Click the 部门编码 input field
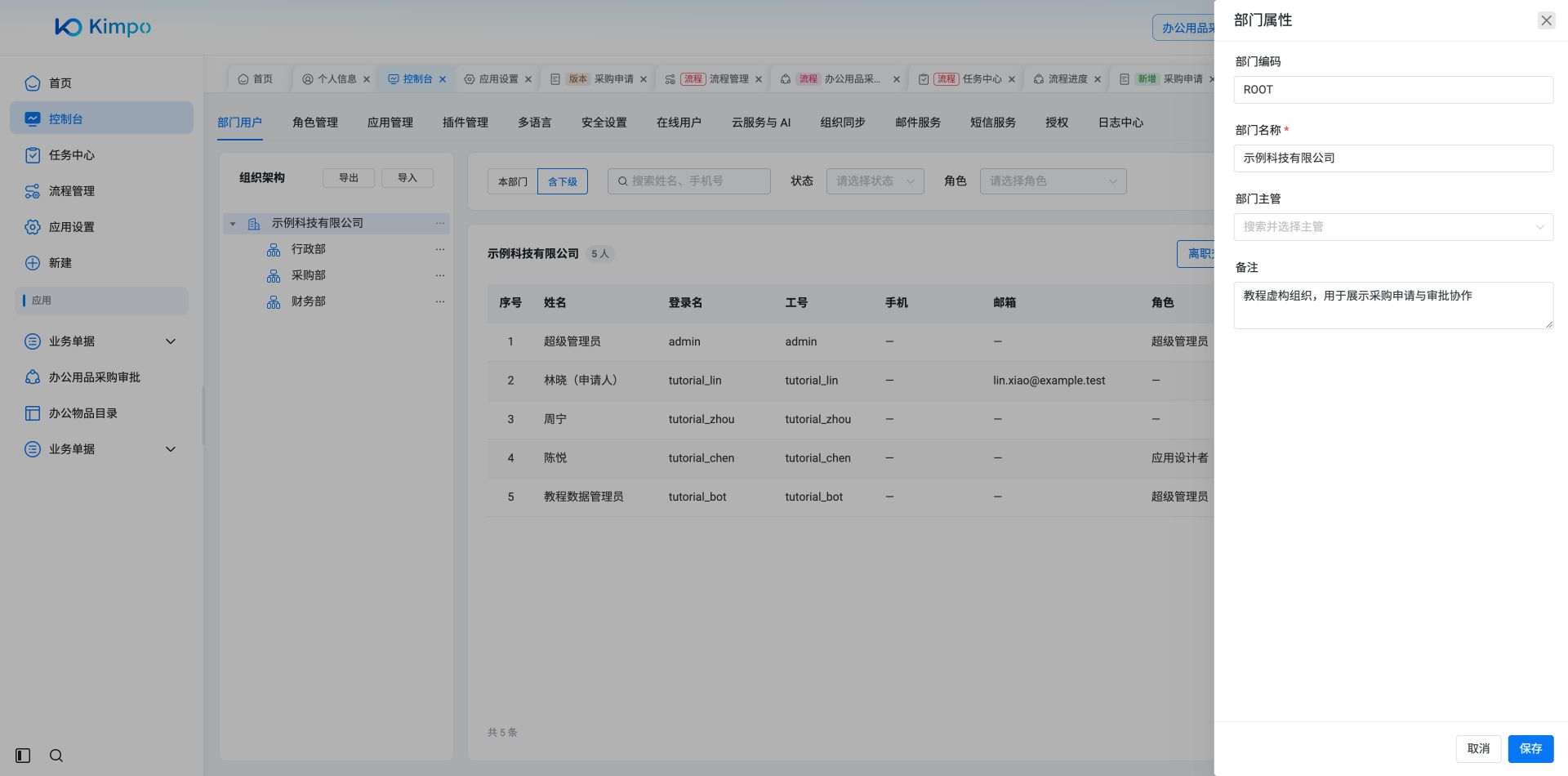This screenshot has width=1568, height=776. pyautogui.click(x=1393, y=90)
